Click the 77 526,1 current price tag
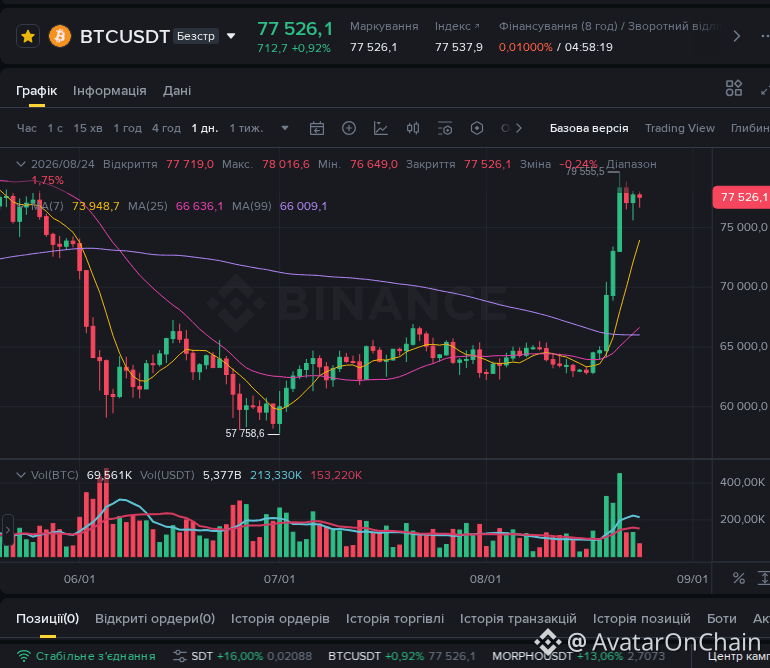This screenshot has width=770, height=668. [742, 197]
